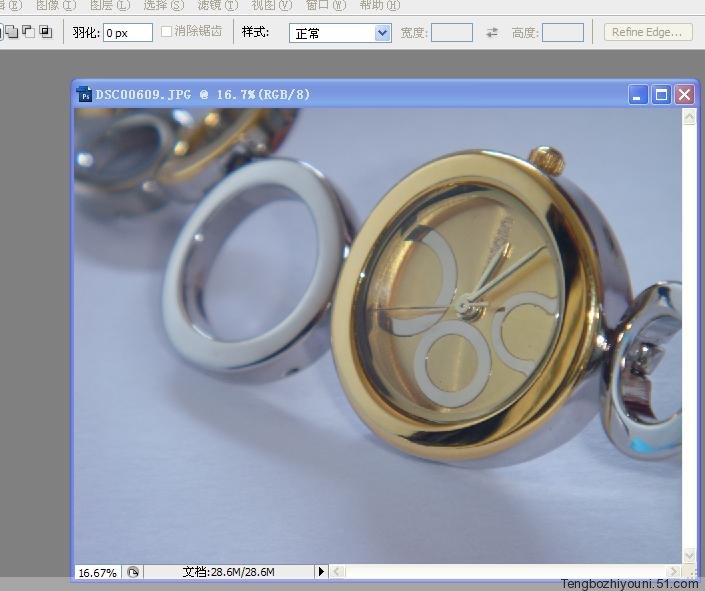The width and height of the screenshot is (705, 591).
Task: Click the vertical scrollbar up arrow
Action: click(689, 117)
